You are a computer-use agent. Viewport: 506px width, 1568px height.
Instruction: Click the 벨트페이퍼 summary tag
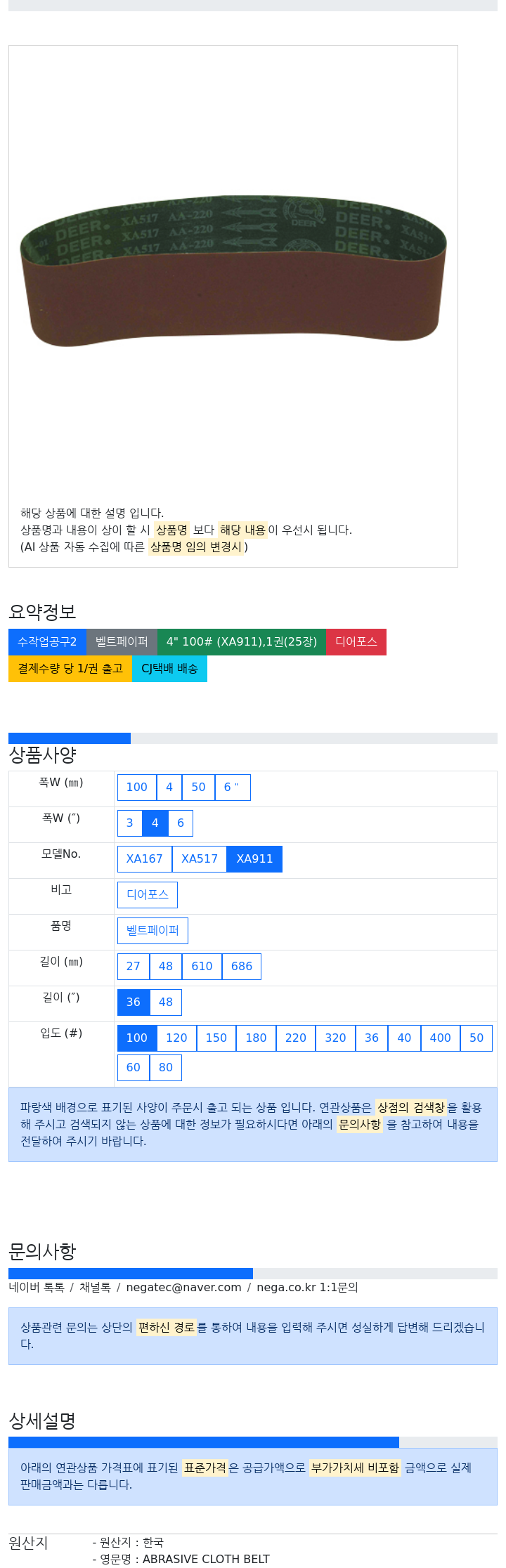(122, 642)
